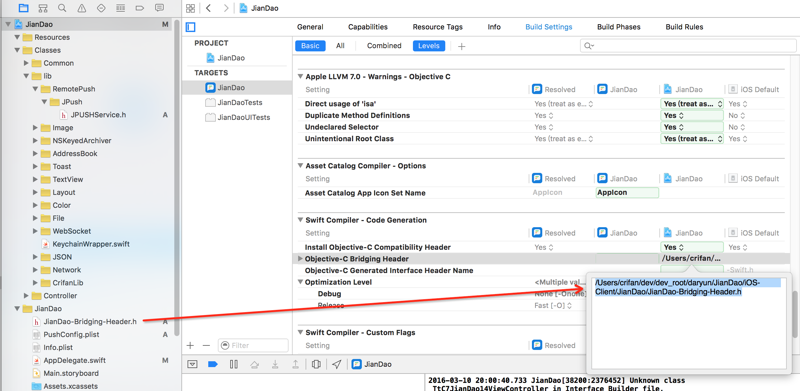The height and width of the screenshot is (391, 800).
Task: Switch to Levels view toggle
Action: click(x=429, y=46)
